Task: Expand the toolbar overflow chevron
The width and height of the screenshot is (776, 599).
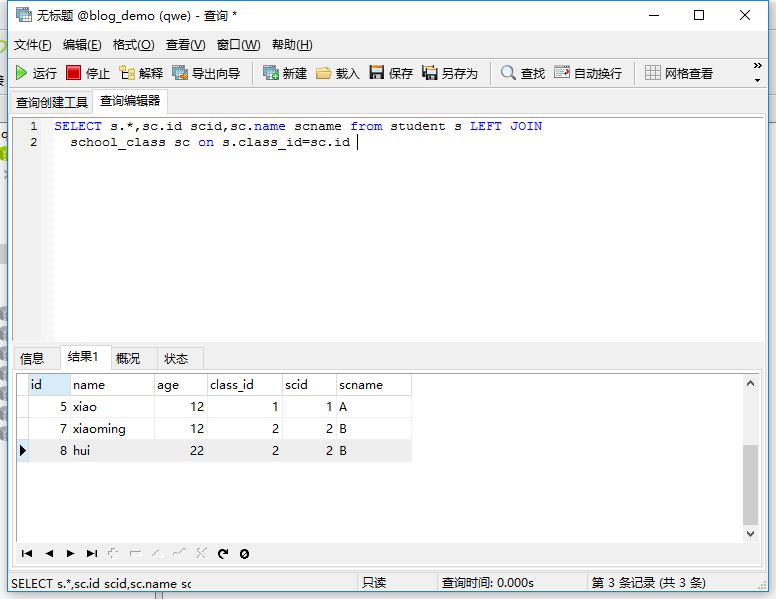Action: [x=757, y=72]
